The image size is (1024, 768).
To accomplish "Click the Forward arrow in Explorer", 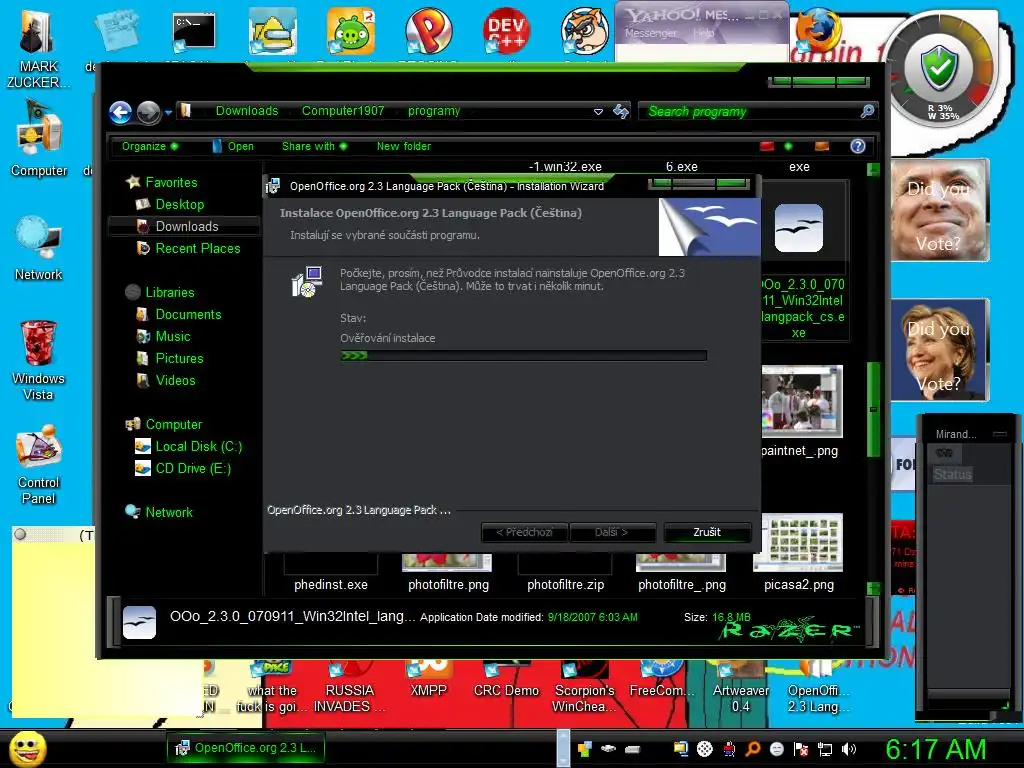I will pyautogui.click(x=149, y=112).
